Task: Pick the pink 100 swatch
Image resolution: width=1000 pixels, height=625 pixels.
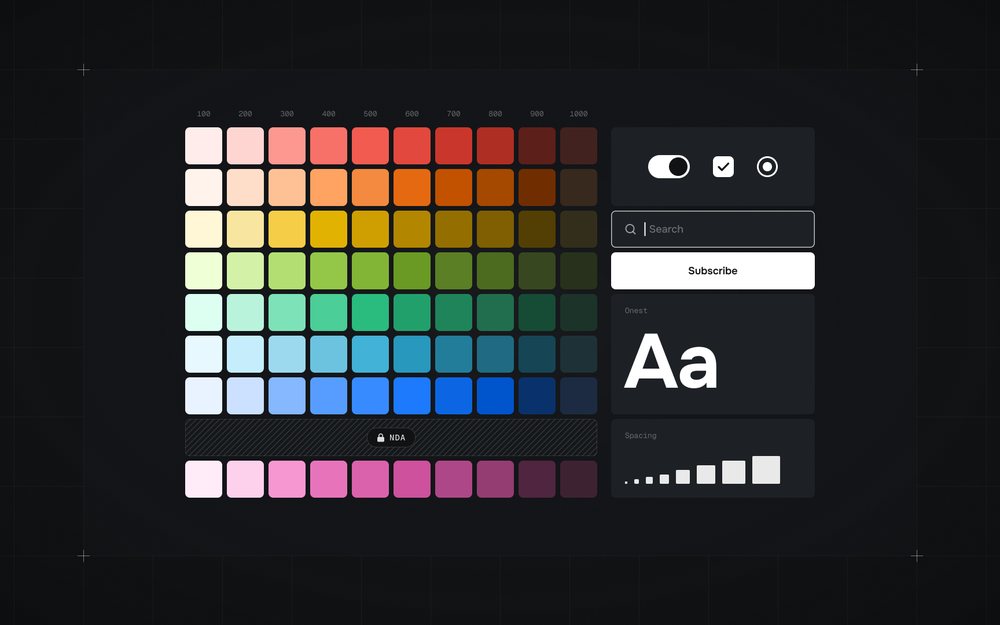Action: pos(203,479)
